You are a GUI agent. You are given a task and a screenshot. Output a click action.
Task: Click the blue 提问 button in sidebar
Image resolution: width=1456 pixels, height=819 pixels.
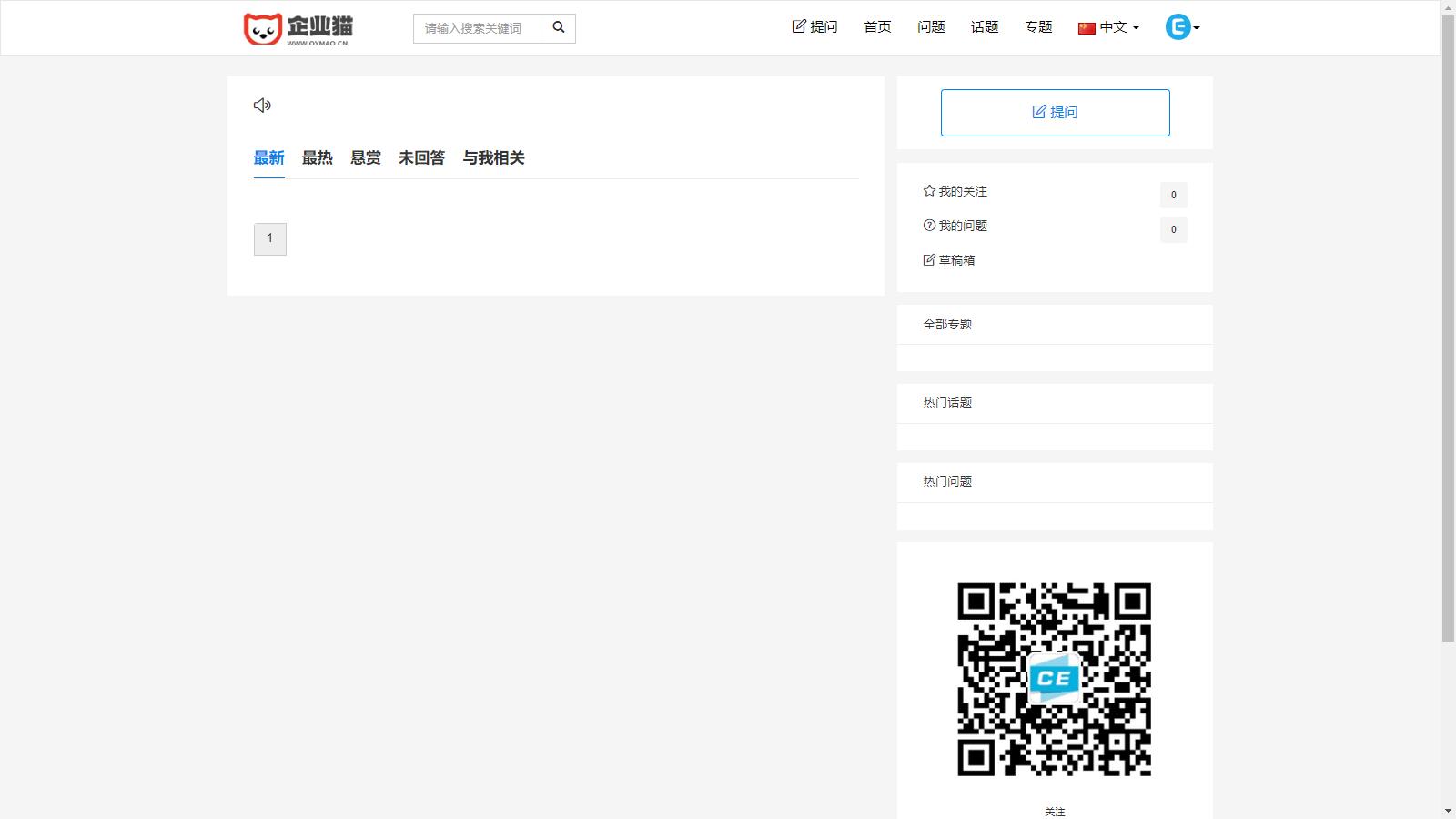click(x=1055, y=112)
